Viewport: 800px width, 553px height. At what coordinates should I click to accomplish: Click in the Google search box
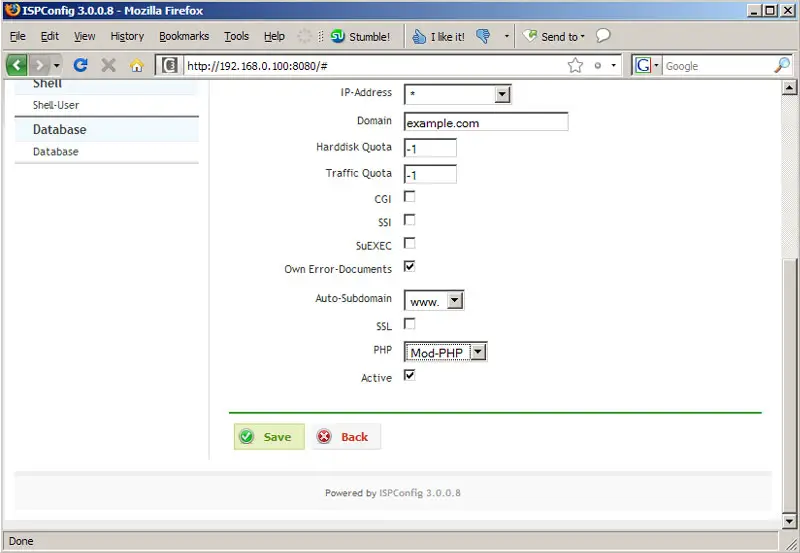click(718, 66)
